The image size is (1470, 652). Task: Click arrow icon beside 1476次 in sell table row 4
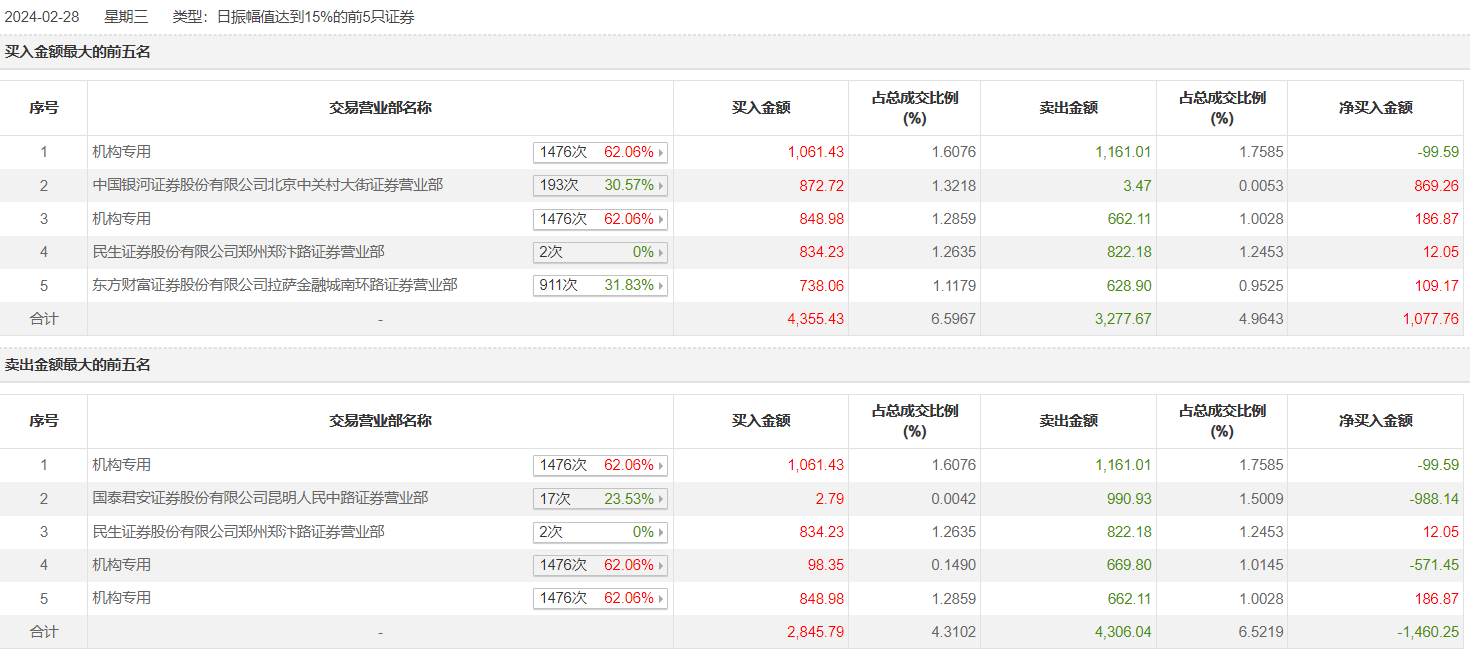click(x=661, y=566)
